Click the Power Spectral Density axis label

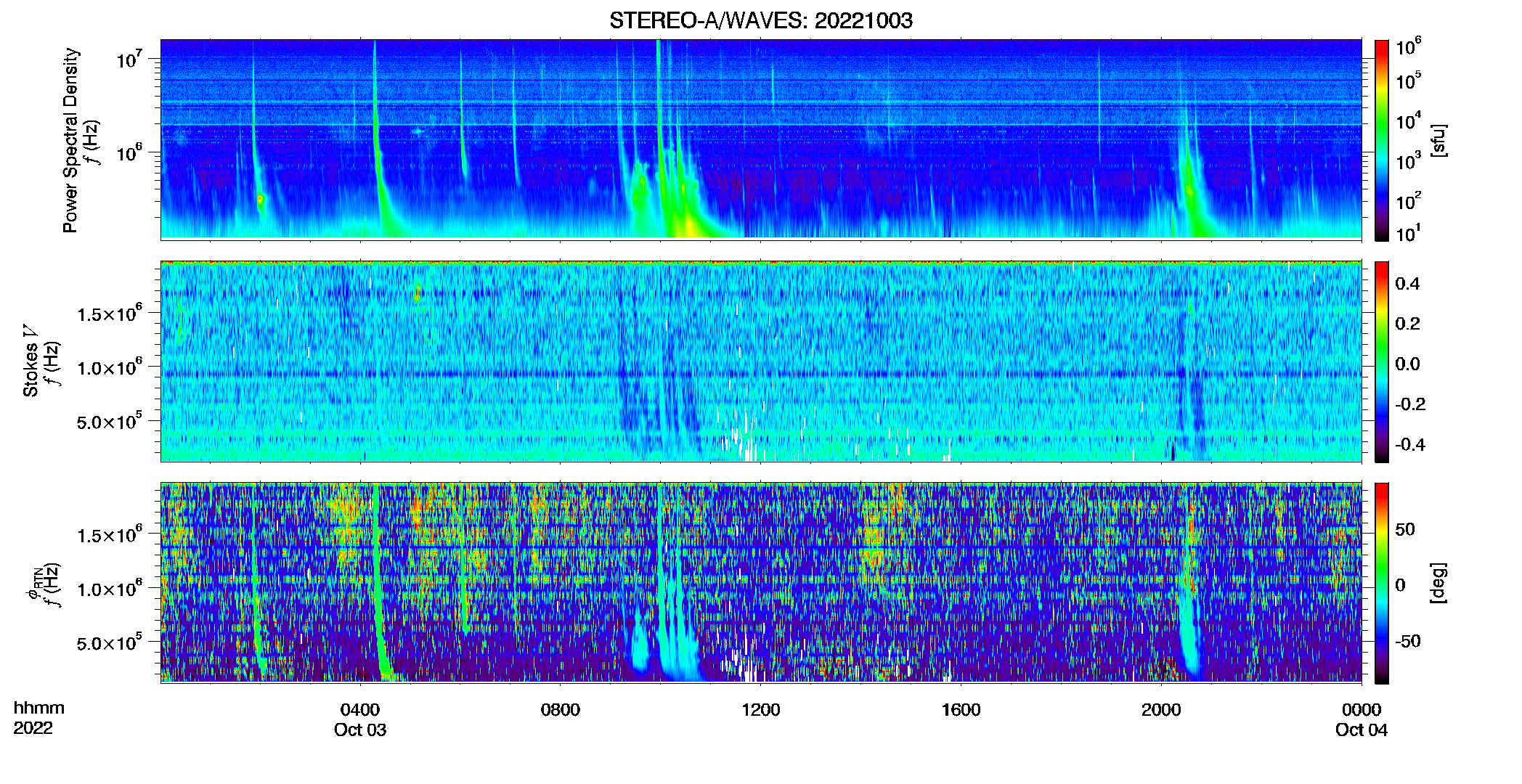[x=70, y=140]
